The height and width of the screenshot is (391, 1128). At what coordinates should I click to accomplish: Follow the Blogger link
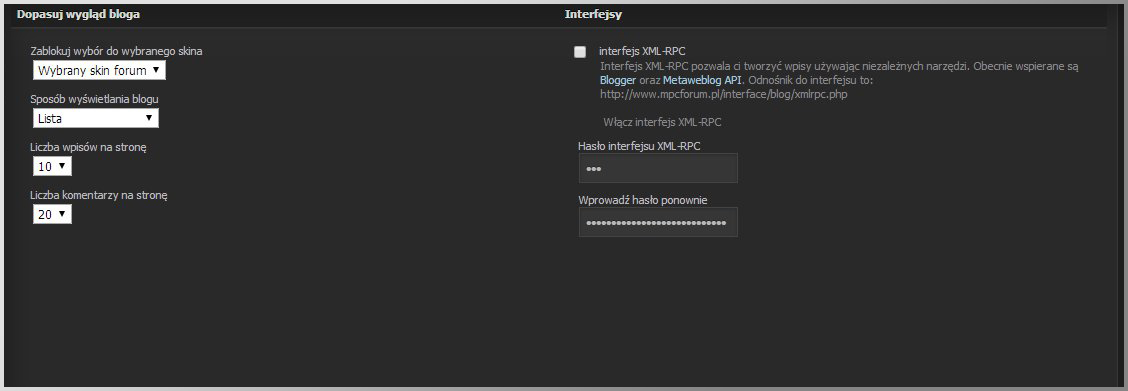coord(618,80)
